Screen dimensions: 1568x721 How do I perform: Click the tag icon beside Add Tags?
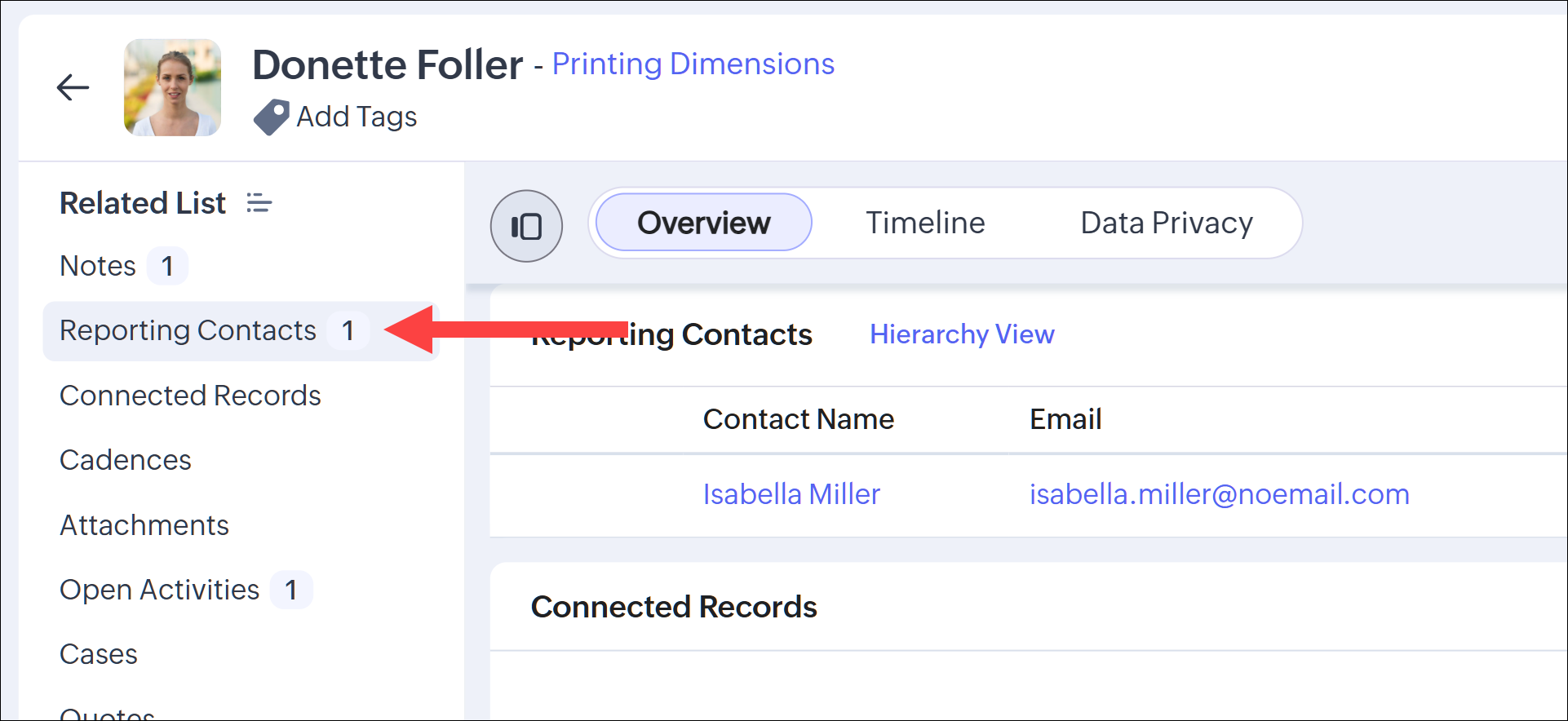[x=271, y=117]
